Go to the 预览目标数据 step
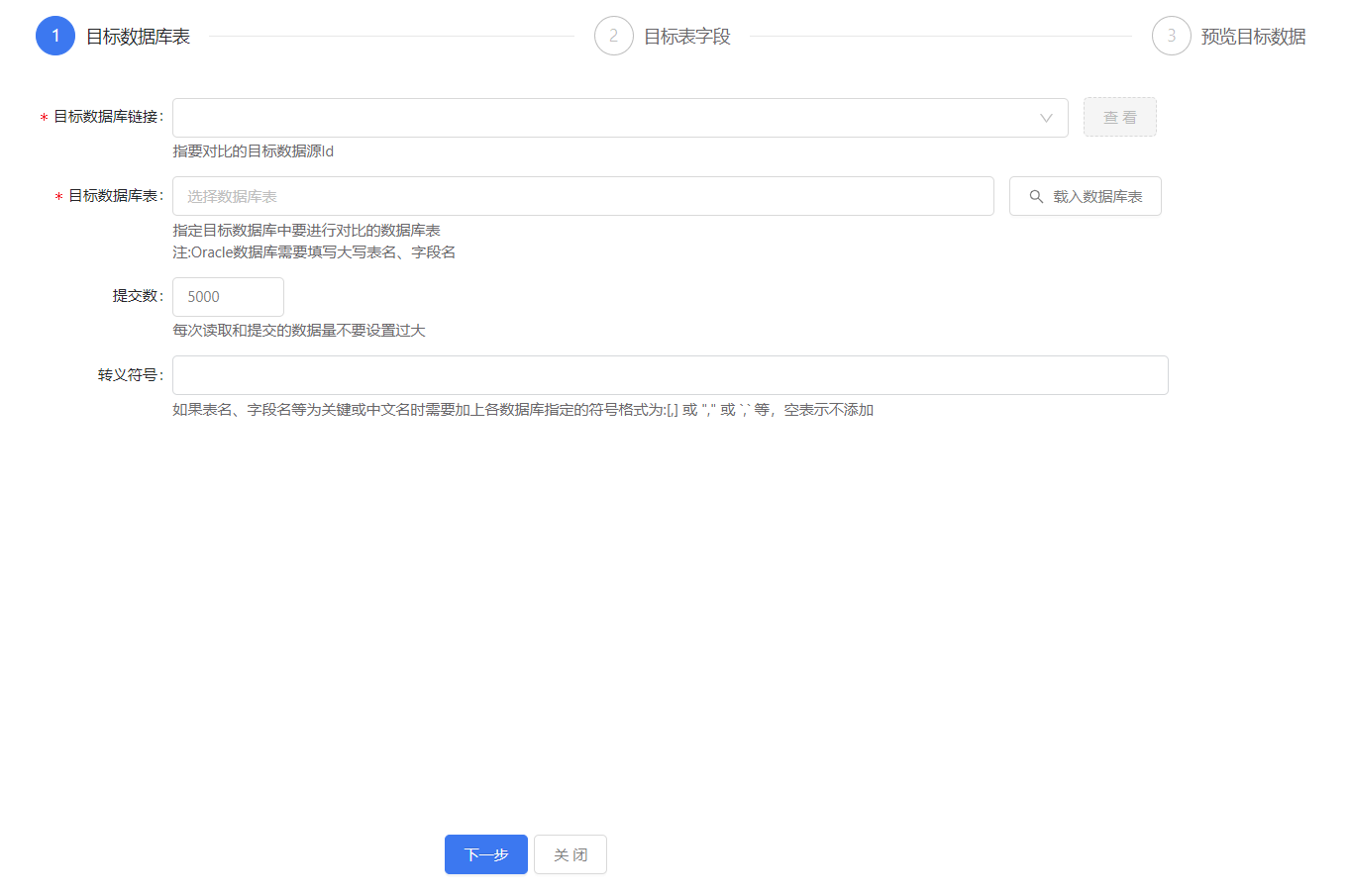1349x896 pixels. (x=1253, y=37)
